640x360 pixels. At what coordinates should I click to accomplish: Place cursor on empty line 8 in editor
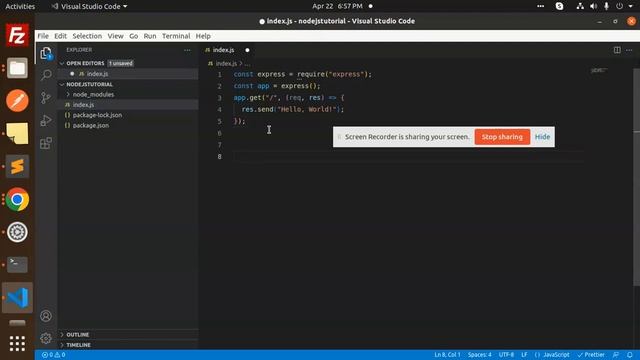tap(408, 157)
